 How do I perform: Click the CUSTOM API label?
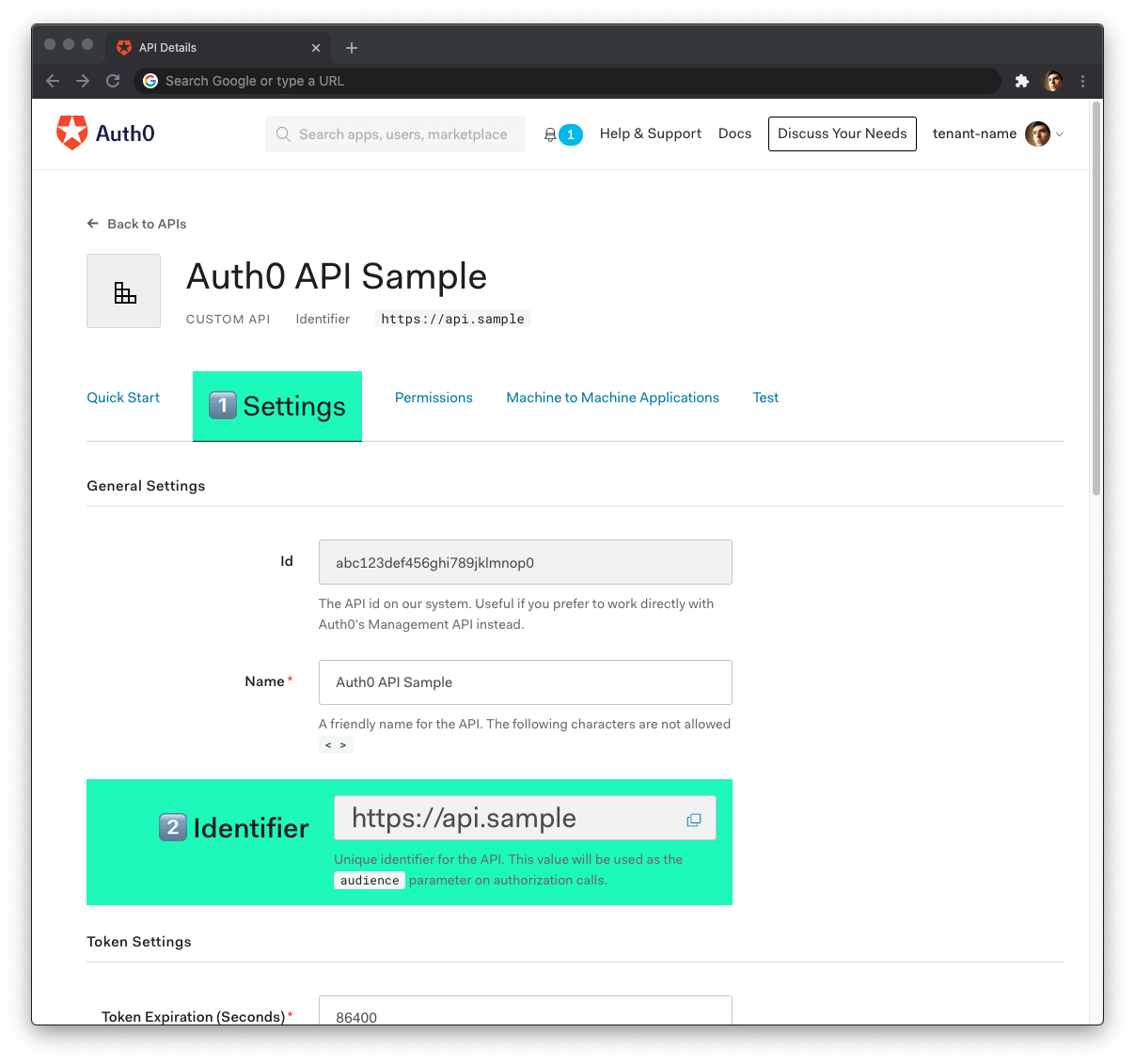228,320
